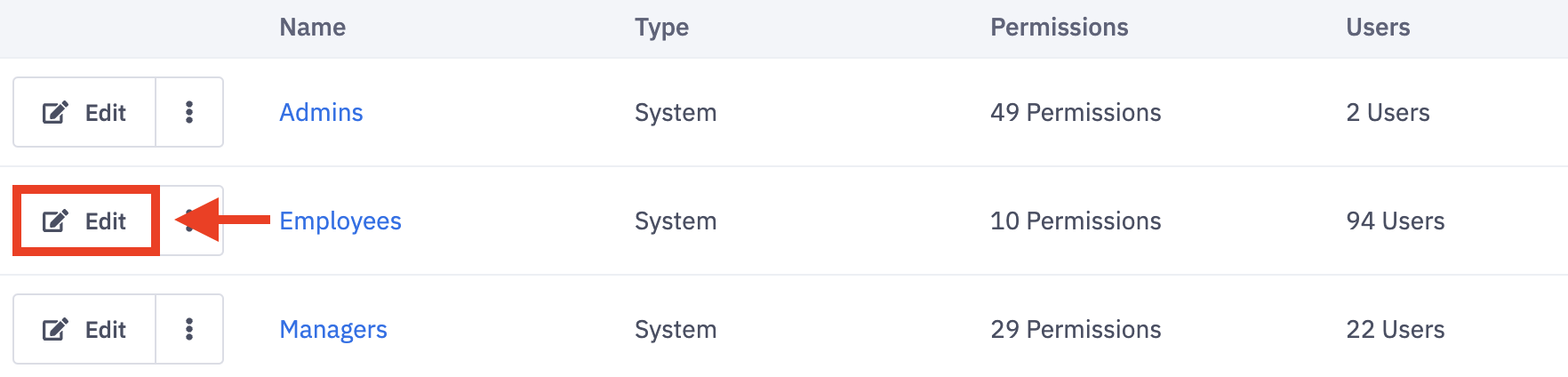Click the 22 Users cell
1568x377 pixels.
pos(1395,330)
